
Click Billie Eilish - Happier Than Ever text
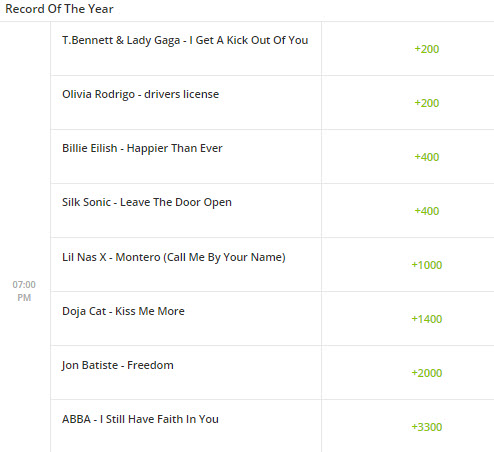click(142, 148)
